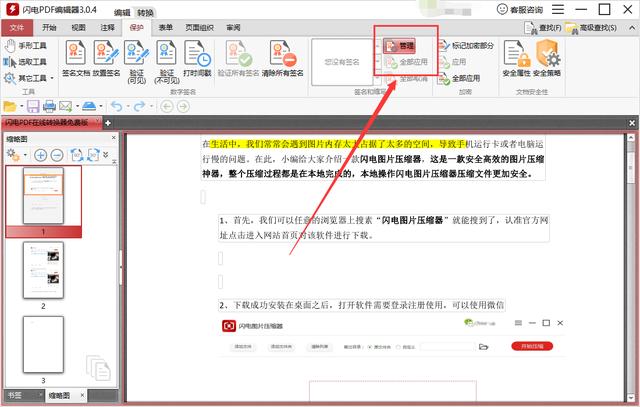Switch to the 开始 ribbon tab
The height and width of the screenshot is (407, 640).
tap(49, 27)
